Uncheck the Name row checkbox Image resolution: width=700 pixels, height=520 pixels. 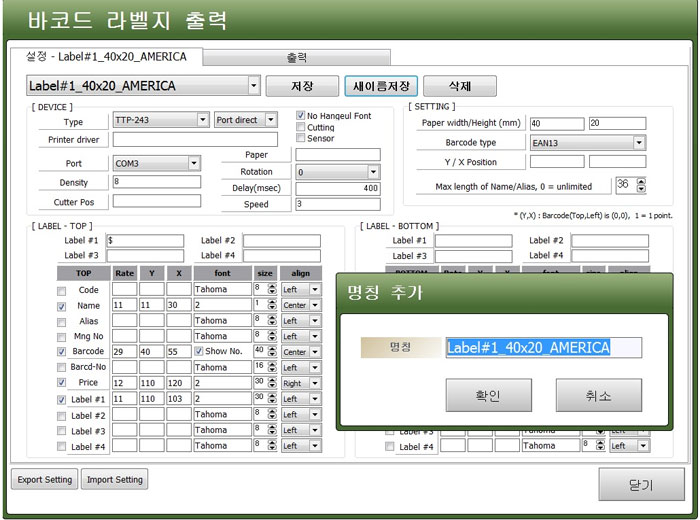62,307
